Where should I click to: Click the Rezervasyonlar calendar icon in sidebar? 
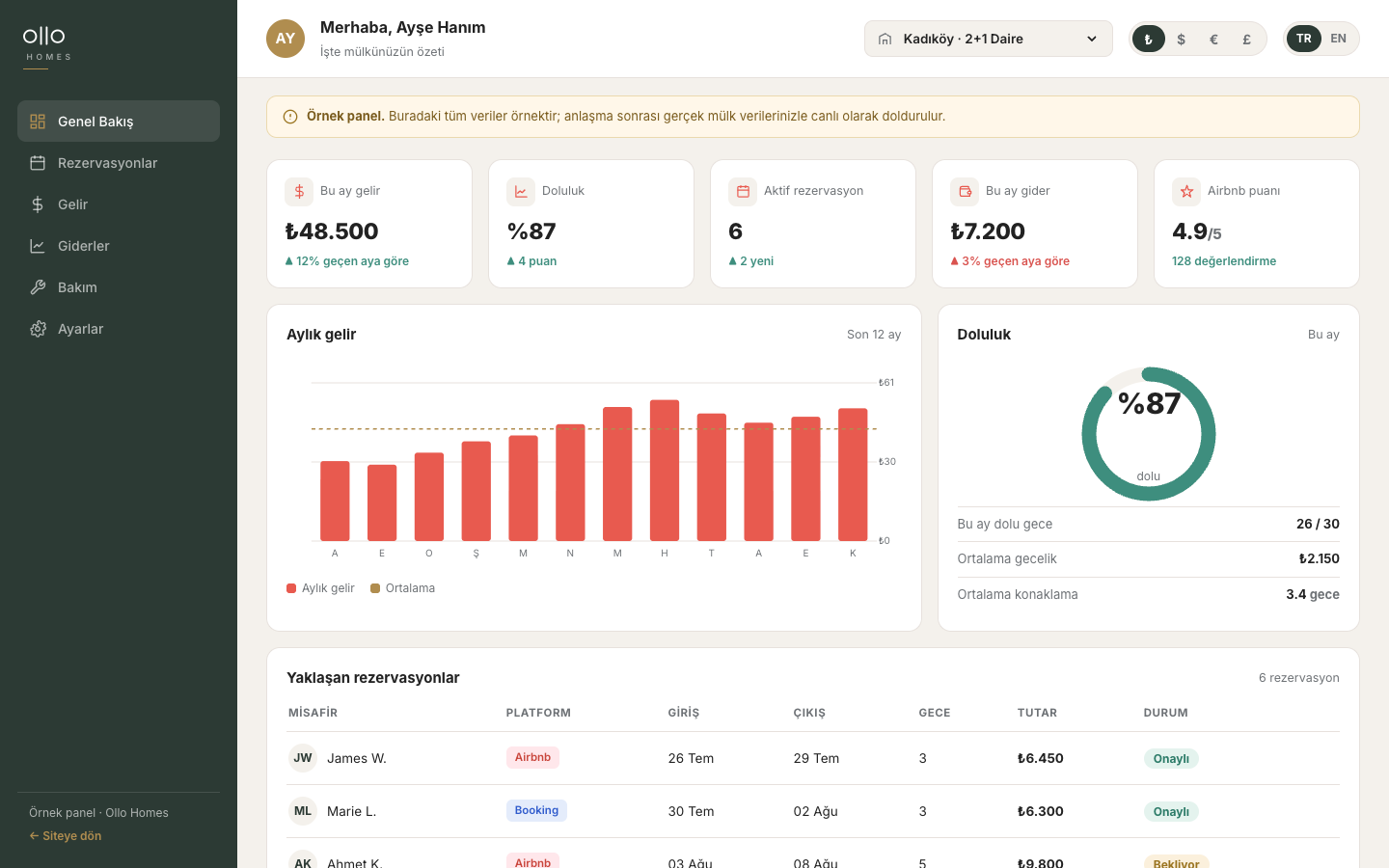38,163
